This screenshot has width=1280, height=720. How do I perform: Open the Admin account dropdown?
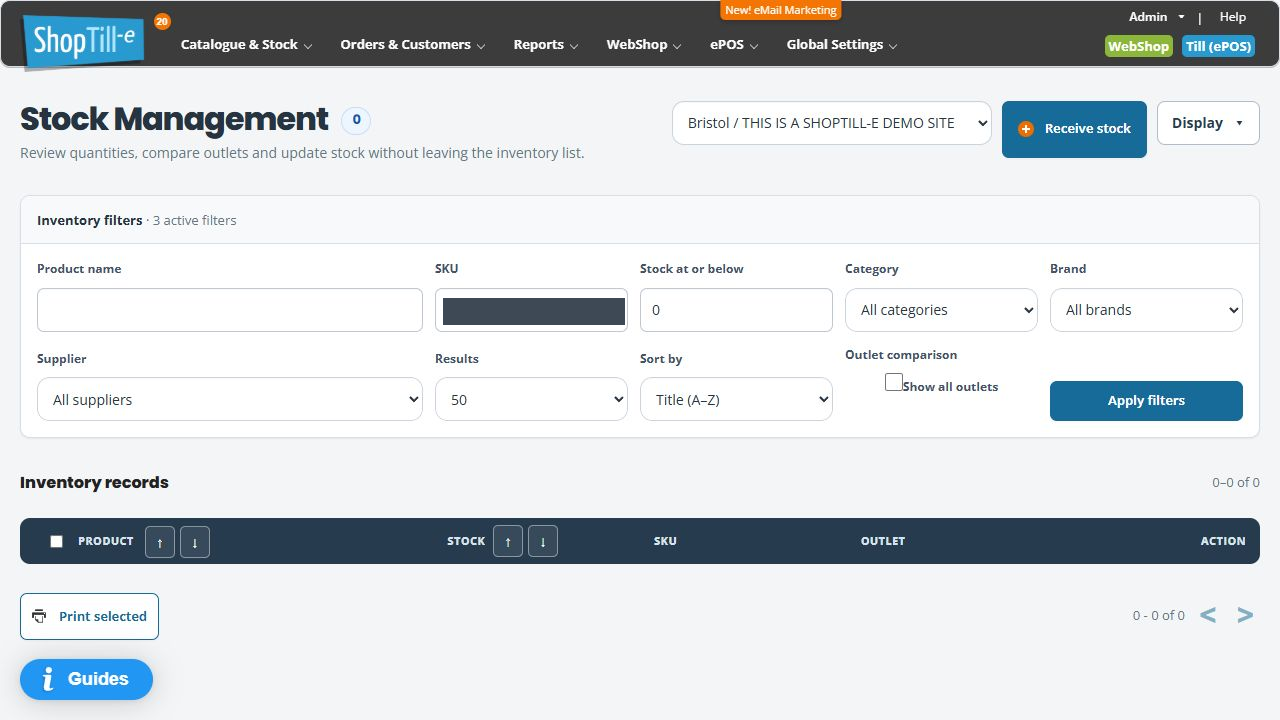[1157, 17]
